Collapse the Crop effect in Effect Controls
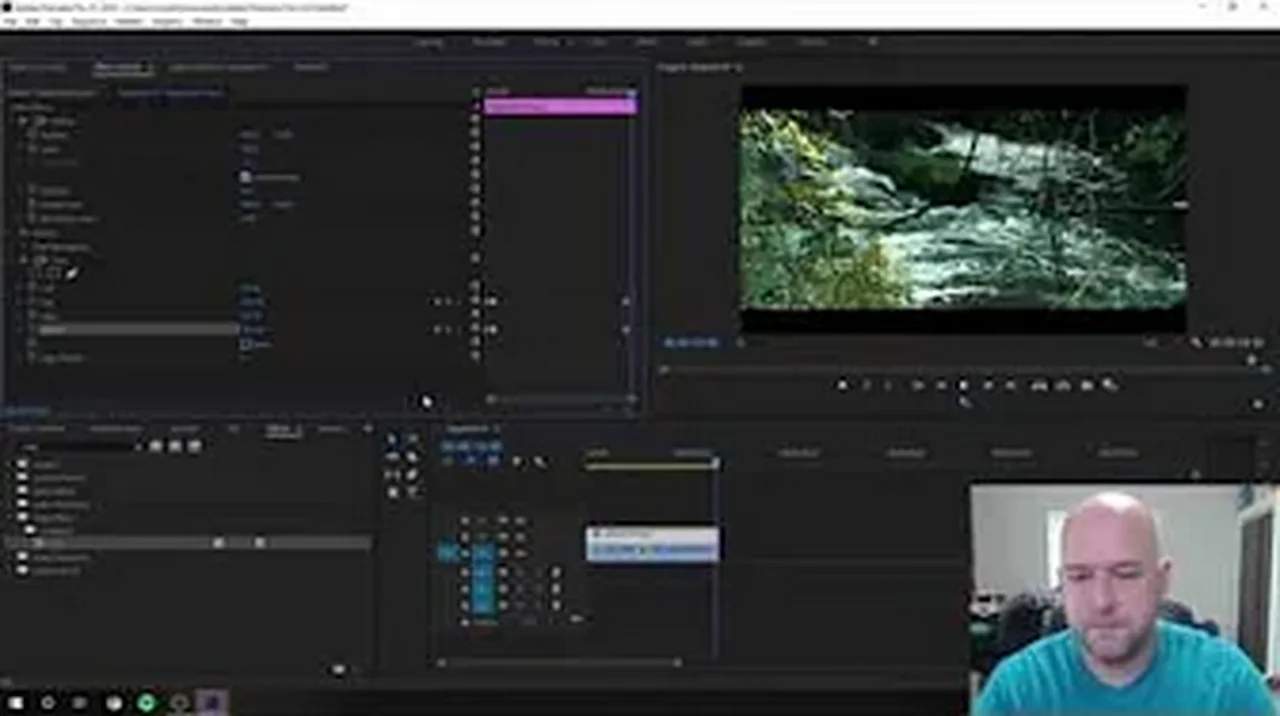The width and height of the screenshot is (1280, 716). click(x=23, y=259)
